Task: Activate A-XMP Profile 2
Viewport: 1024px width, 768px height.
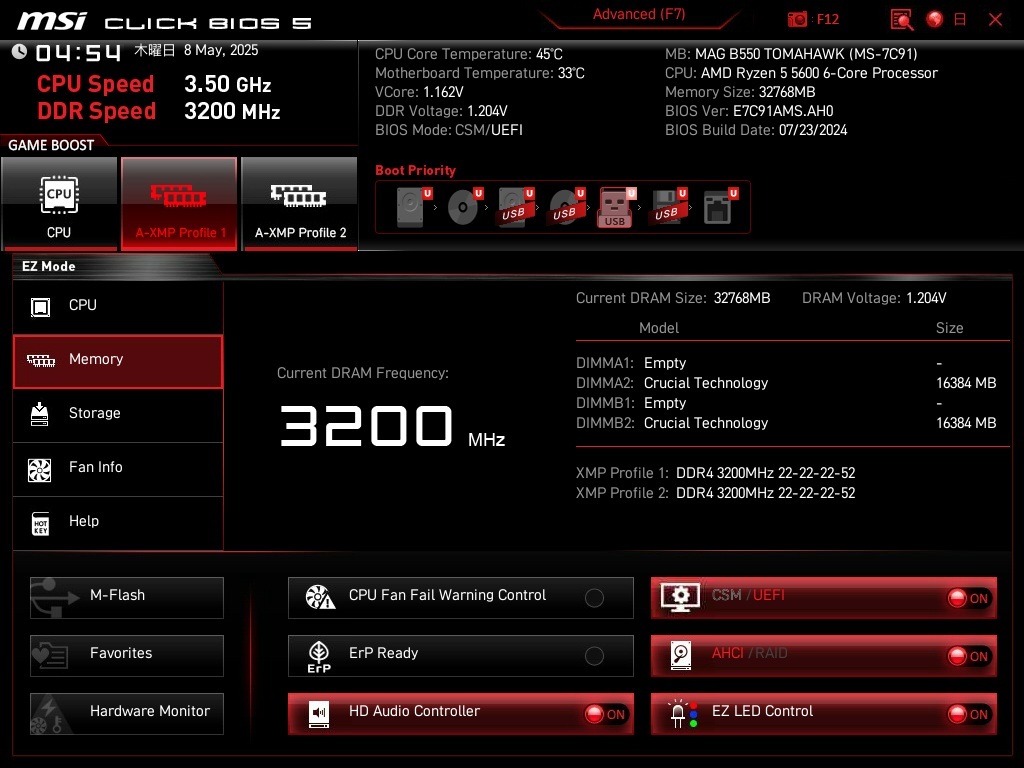Action: [x=300, y=203]
